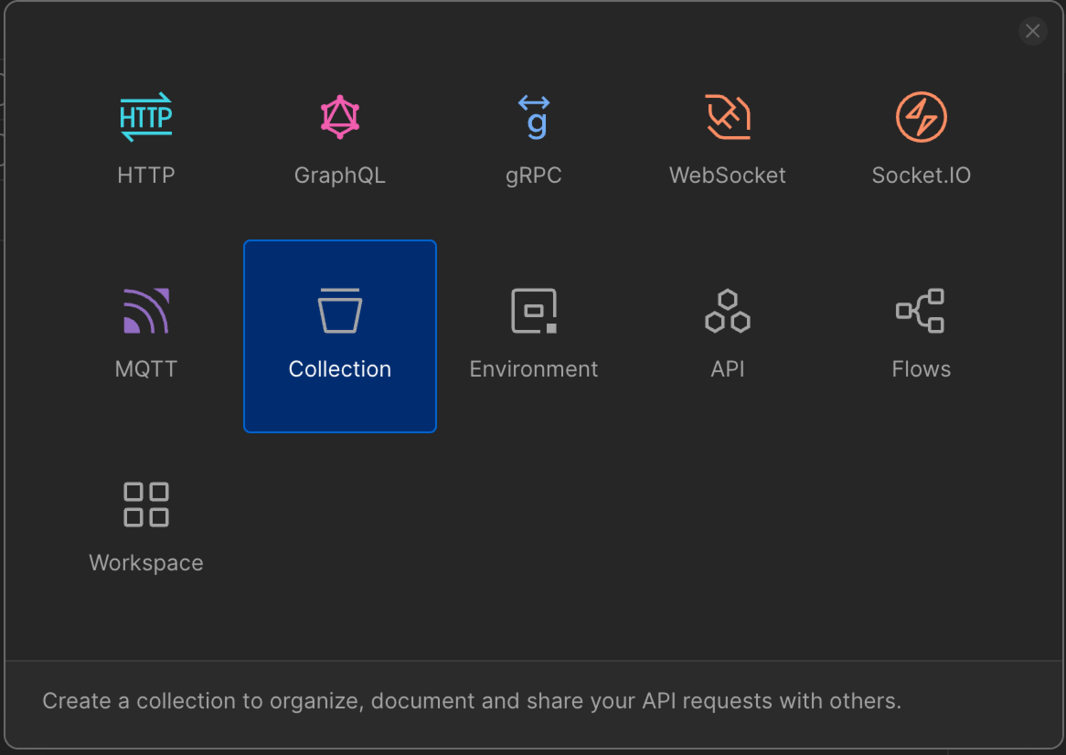Viewport: 1066px width, 755px height.
Task: Pick the WebSocket orange icon
Action: pos(728,117)
